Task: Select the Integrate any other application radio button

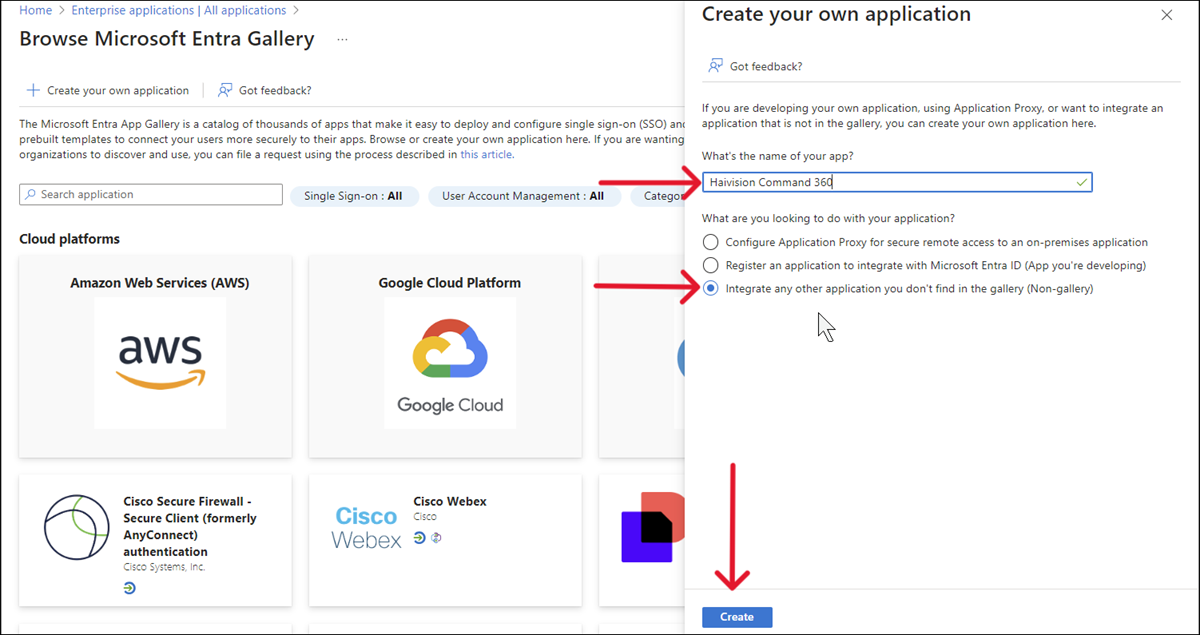Action: [x=709, y=288]
